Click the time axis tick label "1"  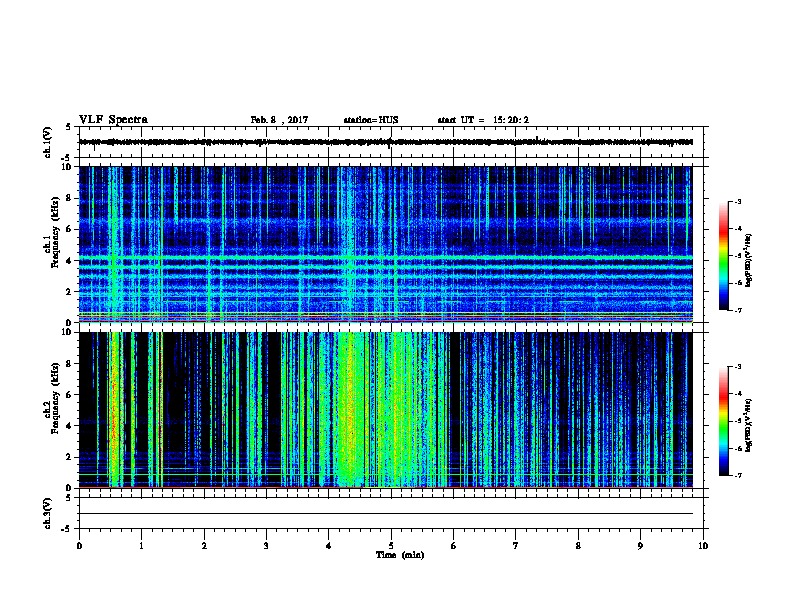coord(141,546)
